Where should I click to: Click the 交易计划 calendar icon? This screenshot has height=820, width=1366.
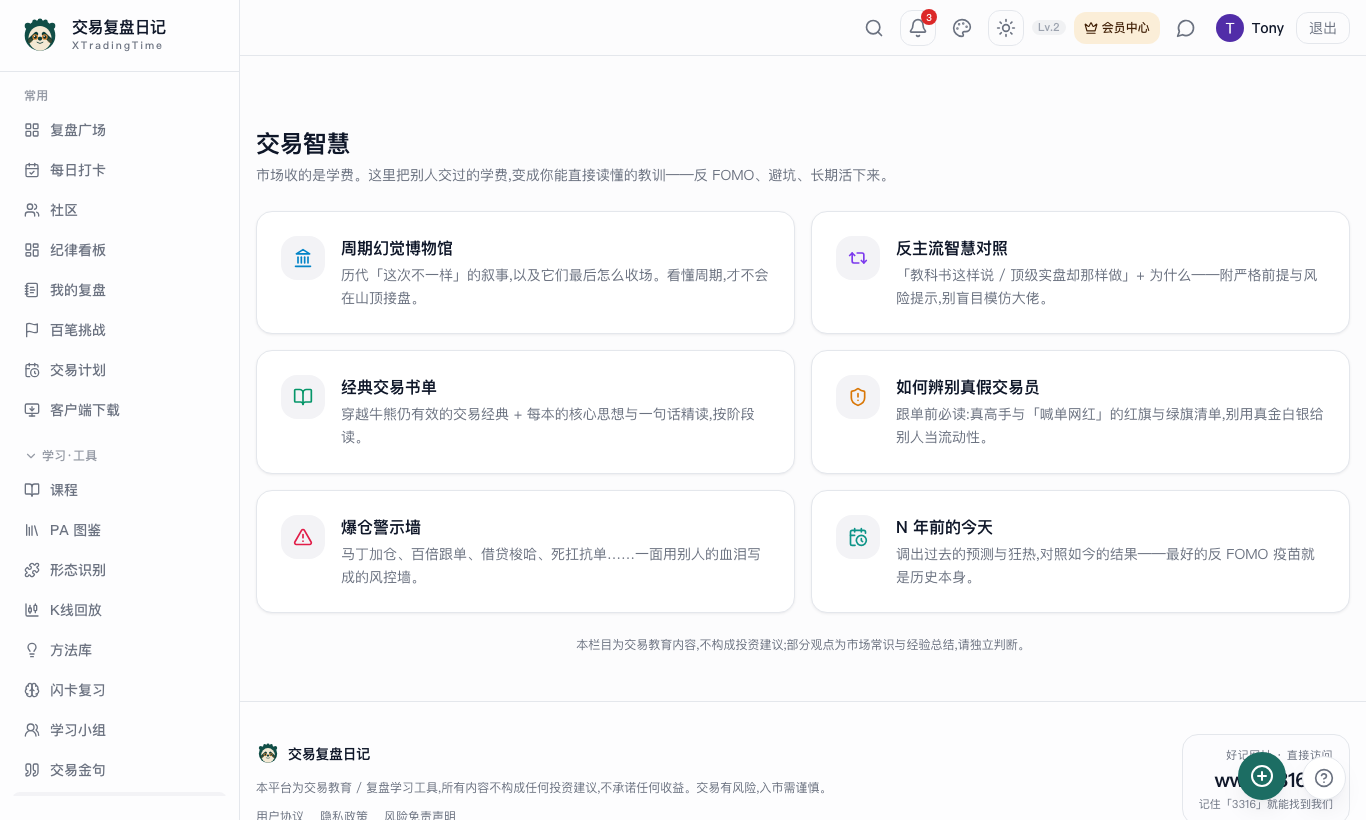[x=32, y=370]
